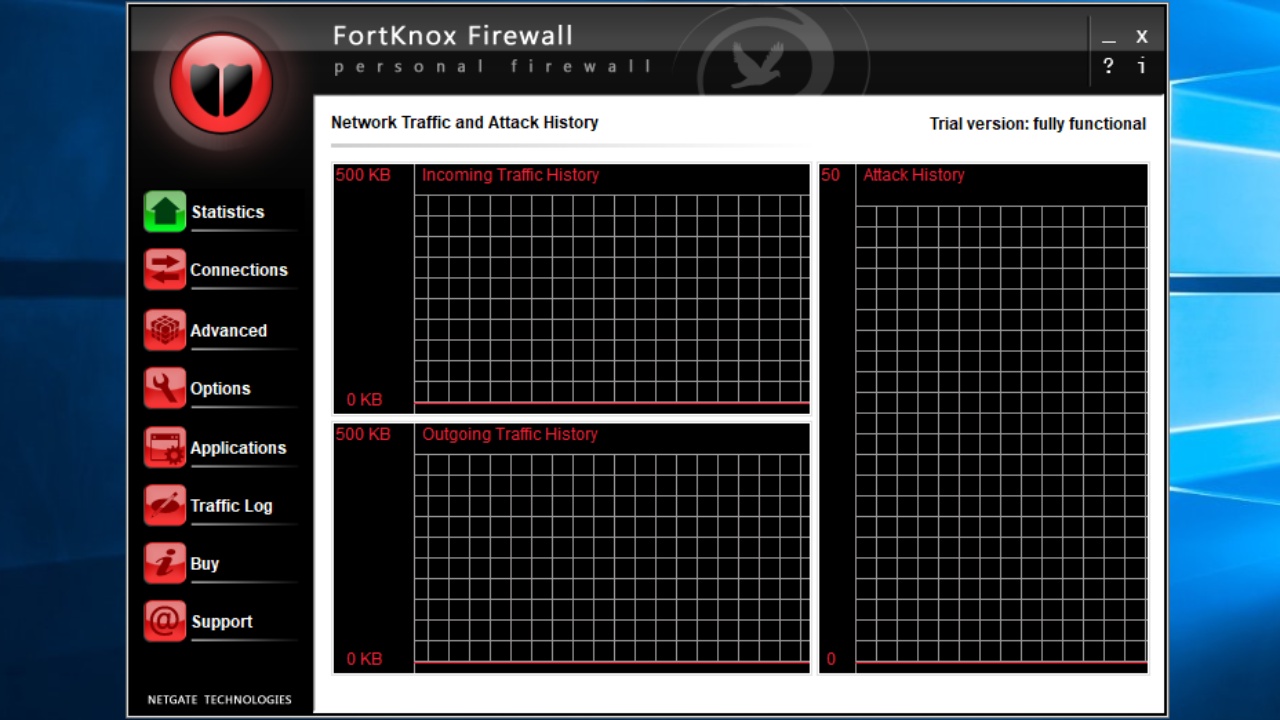Image resolution: width=1280 pixels, height=720 pixels.
Task: Click the Traffic Log pencil icon
Action: 165,505
